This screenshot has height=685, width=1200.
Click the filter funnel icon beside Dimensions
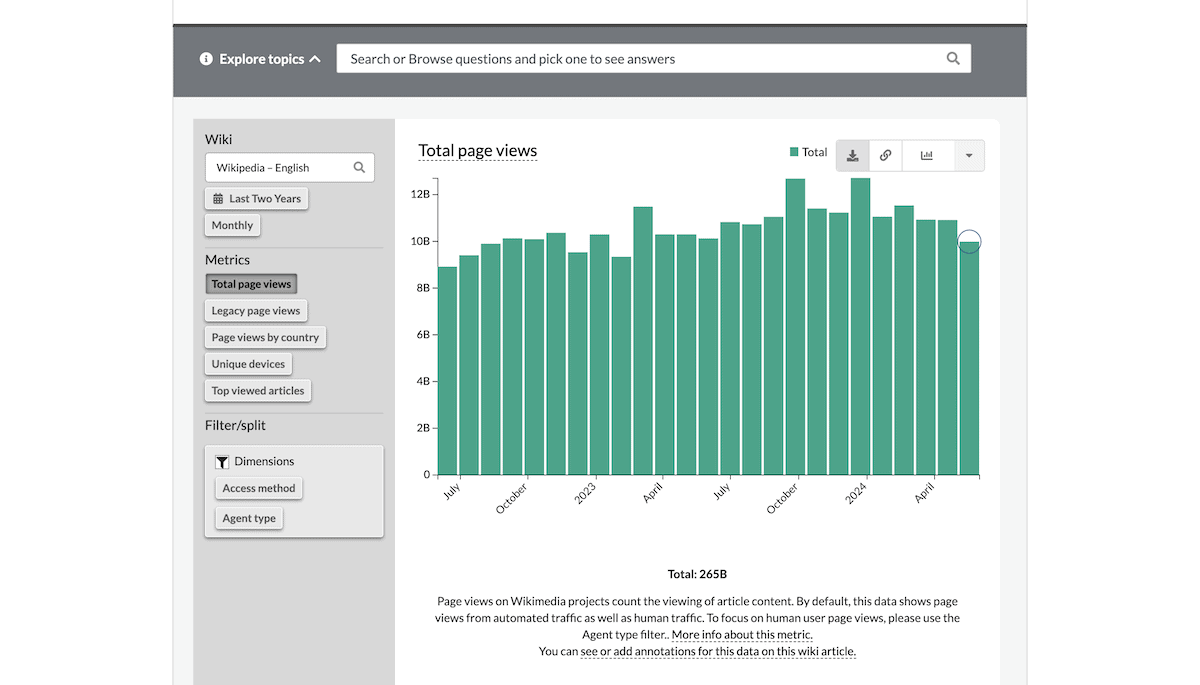(222, 461)
